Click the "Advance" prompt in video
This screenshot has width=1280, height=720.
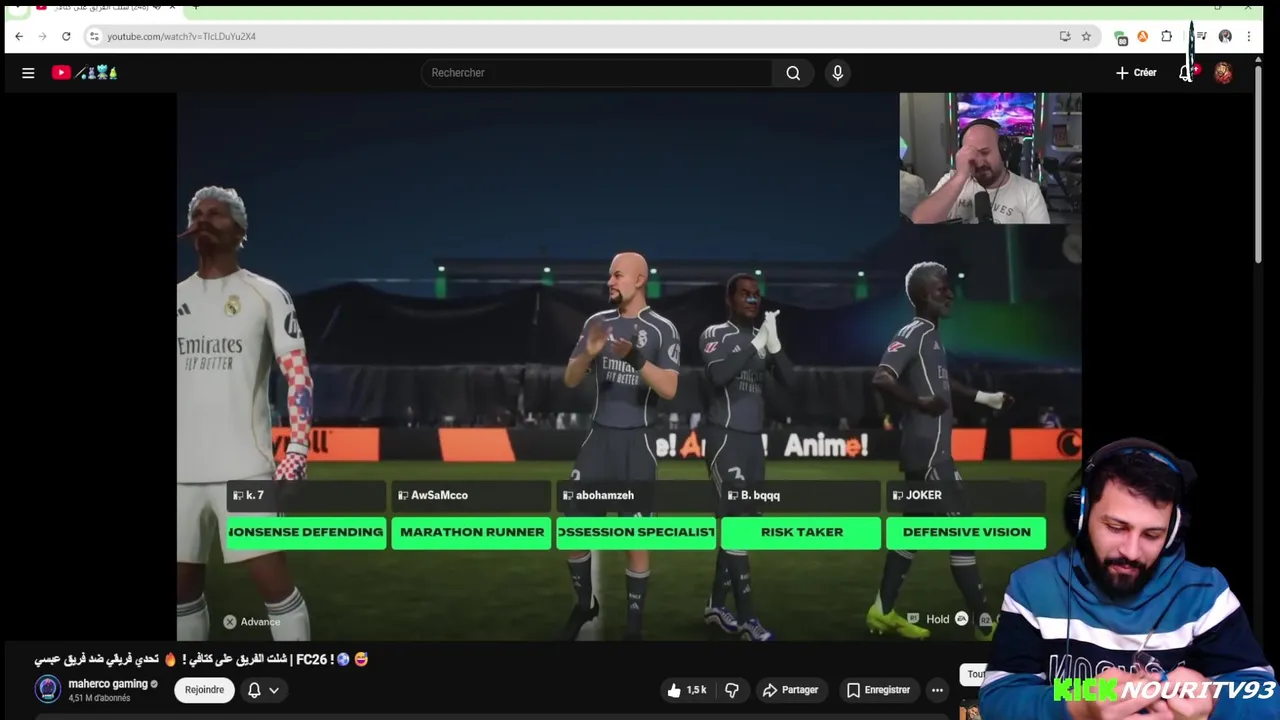click(252, 622)
